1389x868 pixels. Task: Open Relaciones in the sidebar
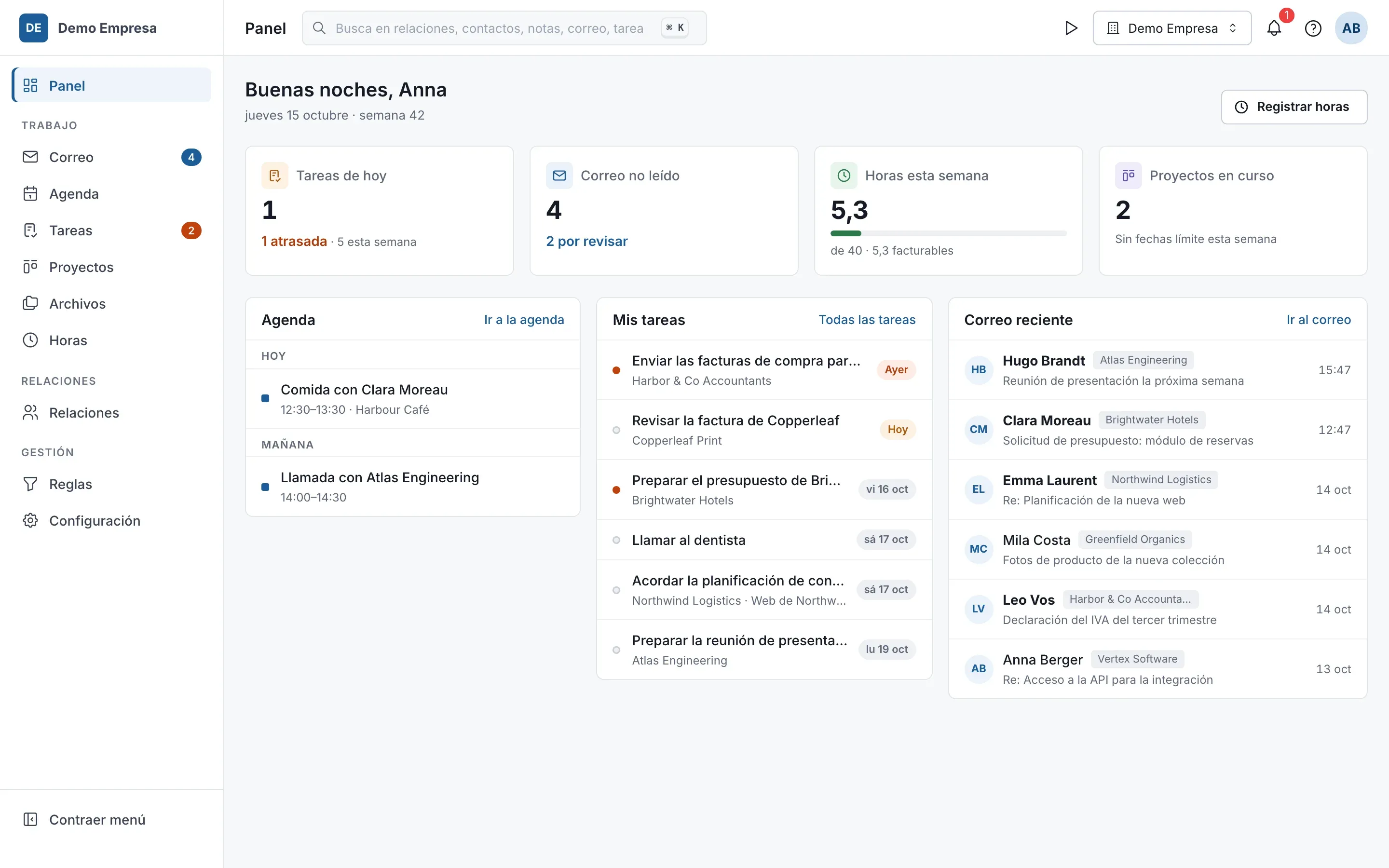pos(111,413)
